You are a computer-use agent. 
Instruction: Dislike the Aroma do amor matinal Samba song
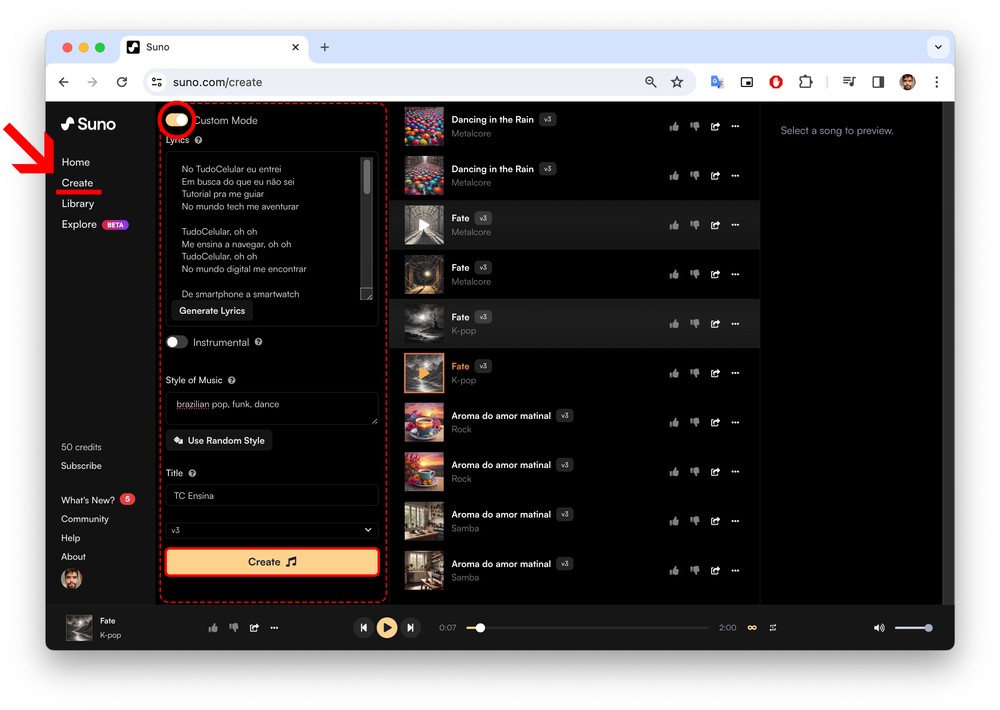point(694,521)
